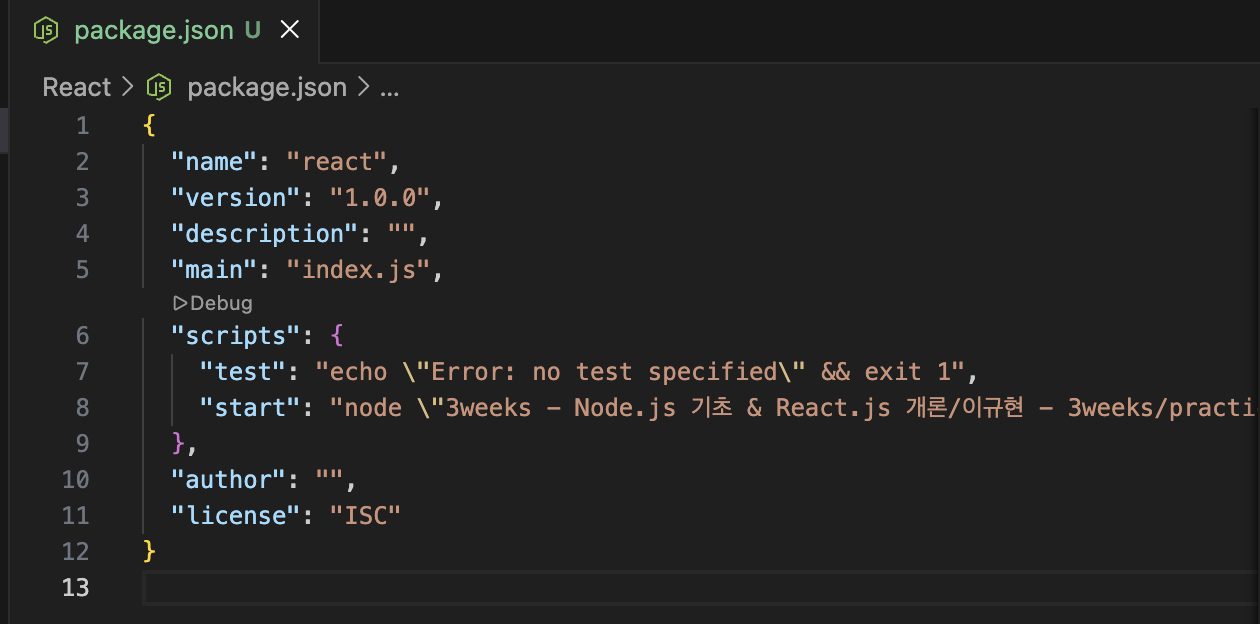This screenshot has width=1260, height=624.
Task: Open the React folder breadcrumb
Action: pos(76,88)
